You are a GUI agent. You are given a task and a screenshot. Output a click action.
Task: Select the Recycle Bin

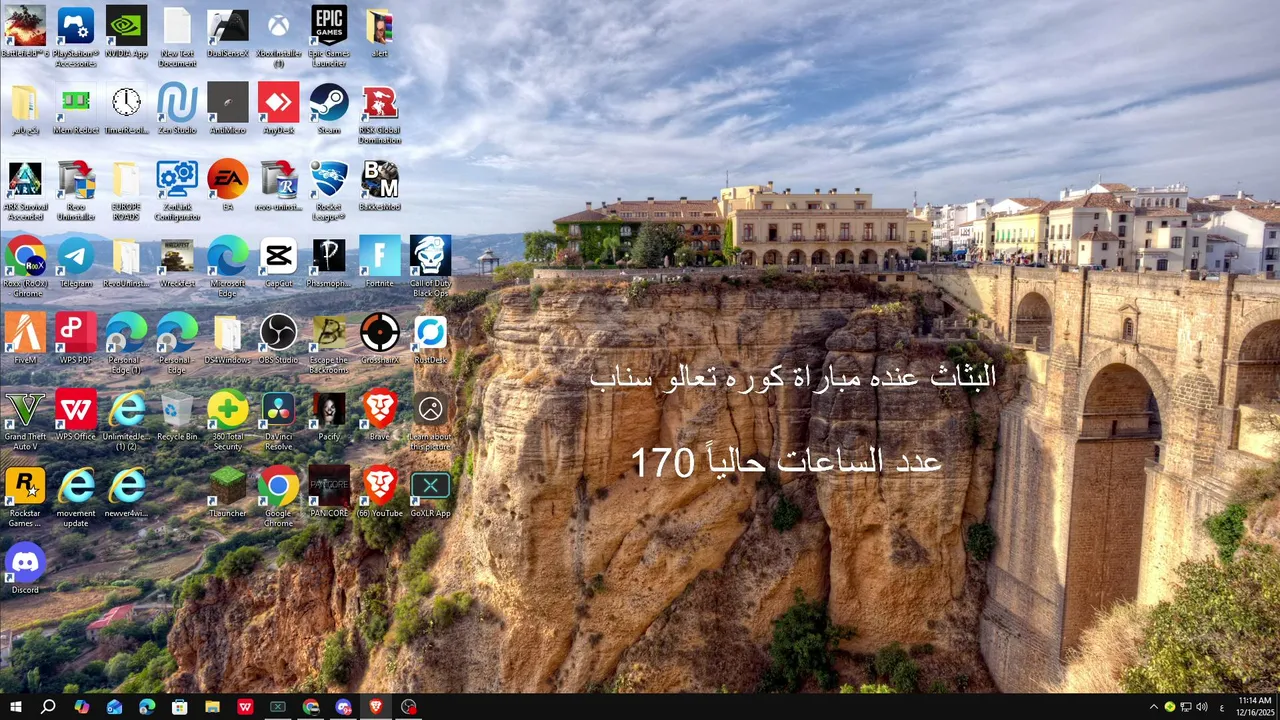click(x=177, y=418)
